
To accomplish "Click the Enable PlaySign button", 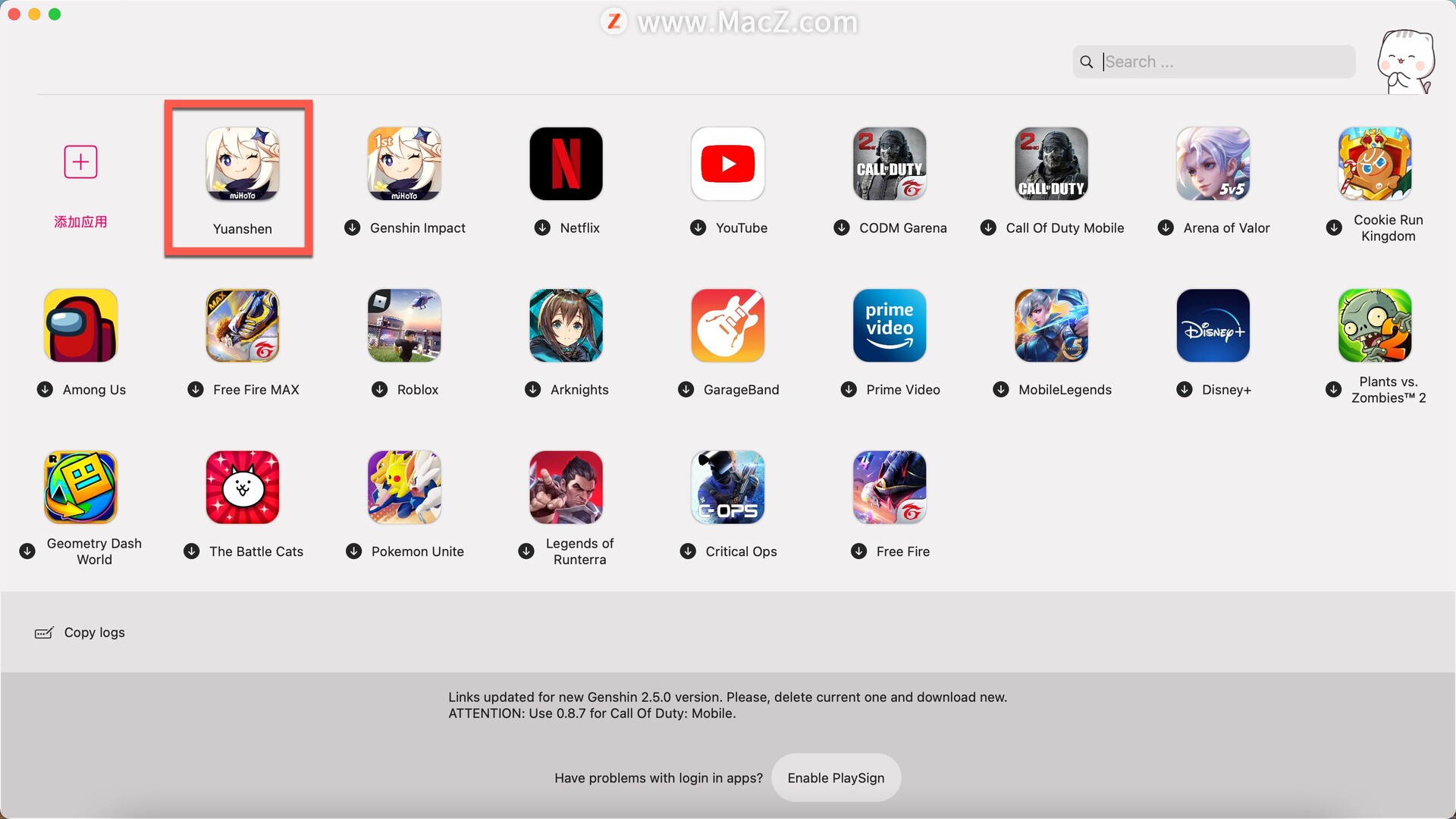I will 836,777.
